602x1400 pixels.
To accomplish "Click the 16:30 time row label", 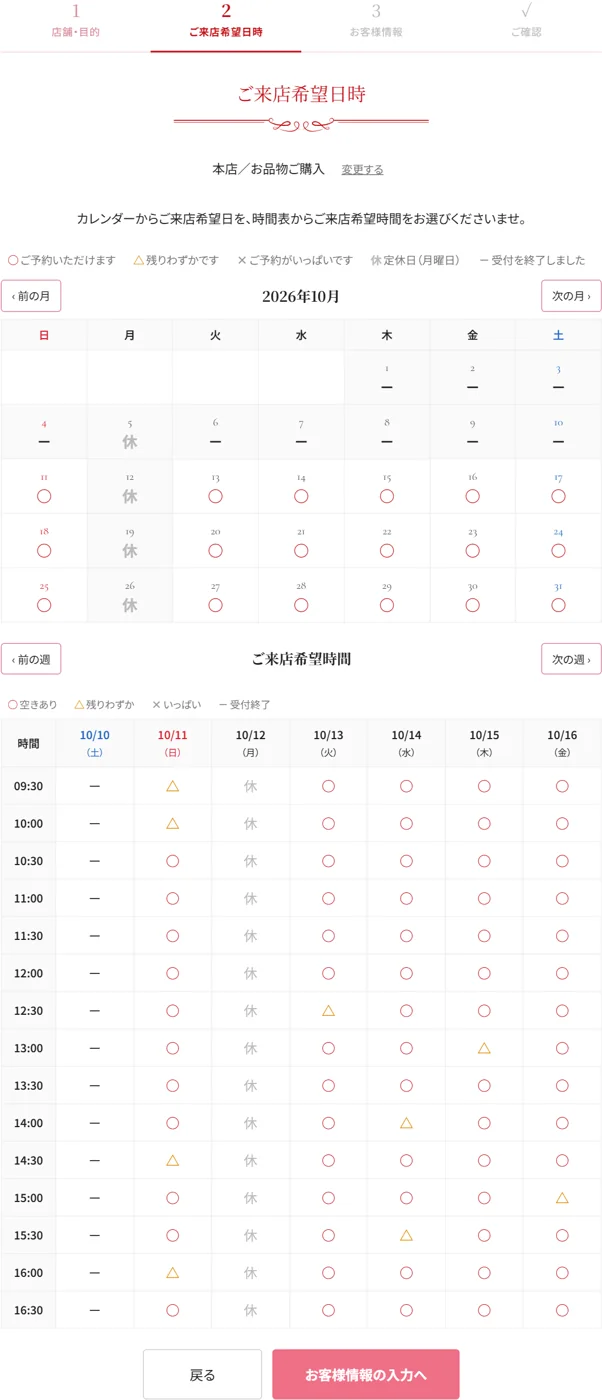I will (x=28, y=1310).
